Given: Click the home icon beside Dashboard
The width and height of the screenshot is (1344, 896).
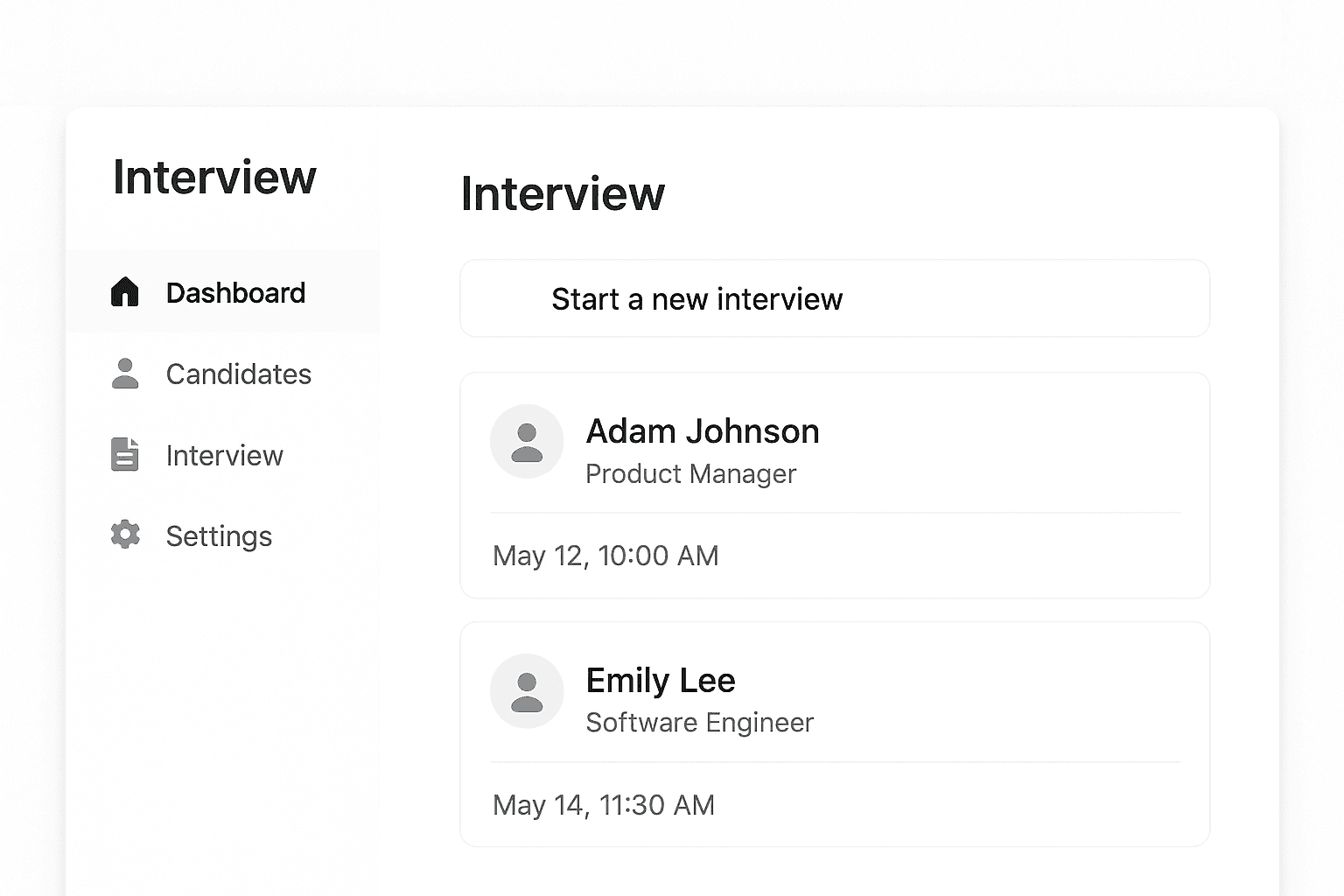Looking at the screenshot, I should [x=125, y=292].
